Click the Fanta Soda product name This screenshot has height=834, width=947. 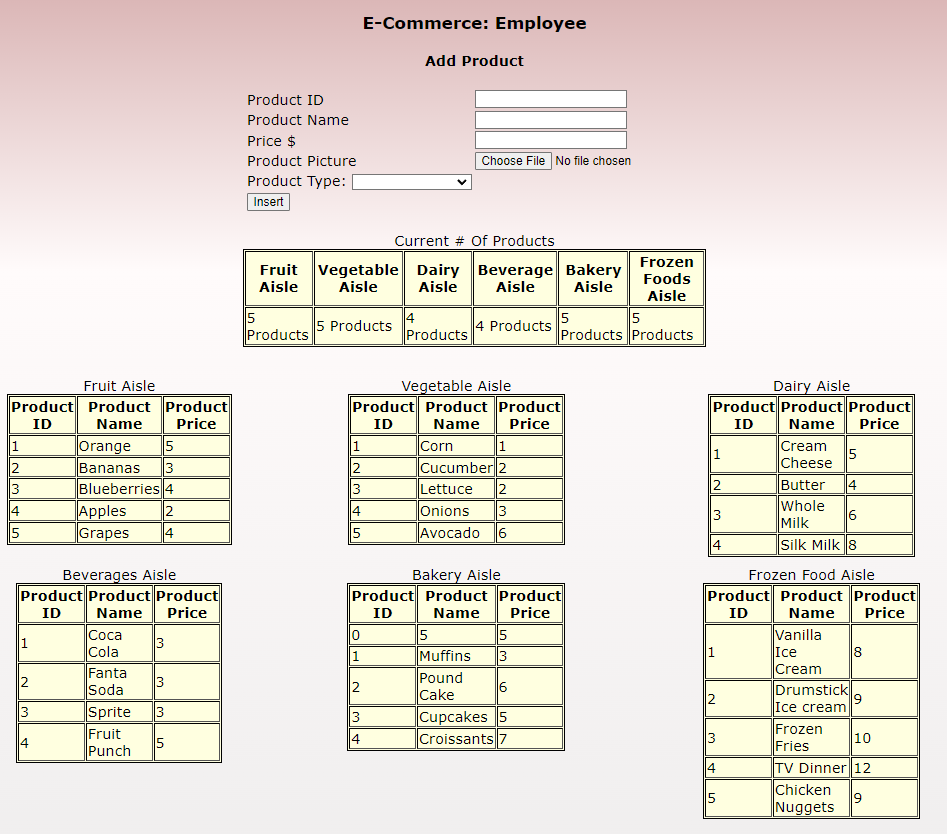(120, 681)
